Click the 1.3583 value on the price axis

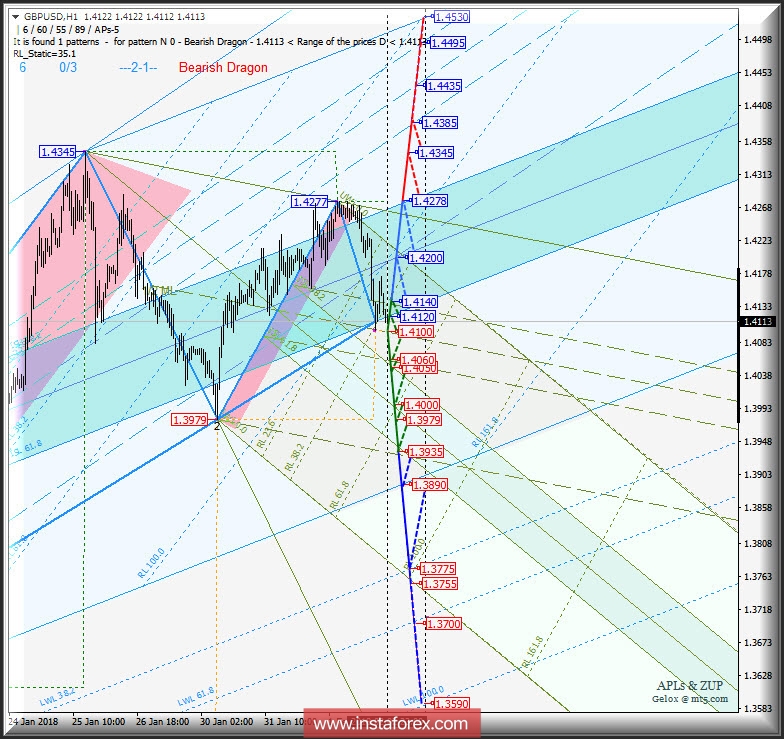758,708
